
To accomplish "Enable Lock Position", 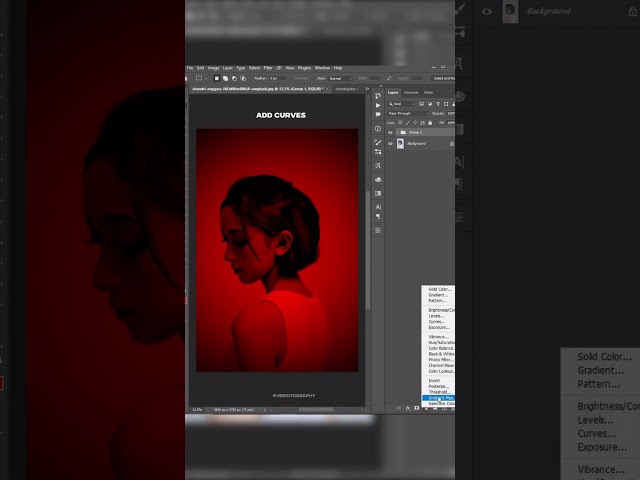I will click(x=415, y=123).
